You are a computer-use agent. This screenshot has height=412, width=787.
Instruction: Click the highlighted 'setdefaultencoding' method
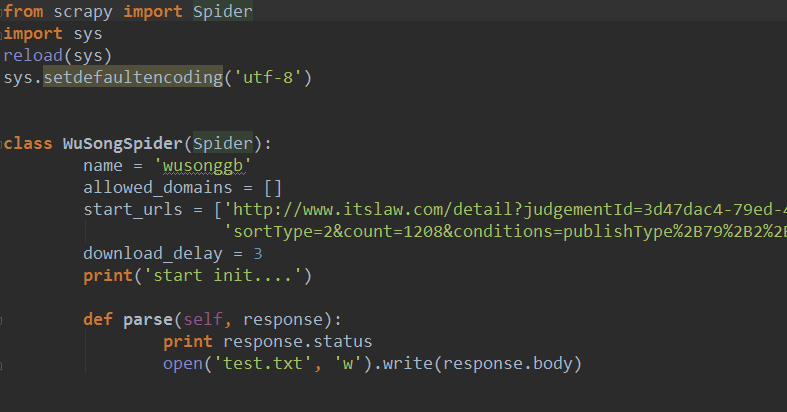[133, 77]
